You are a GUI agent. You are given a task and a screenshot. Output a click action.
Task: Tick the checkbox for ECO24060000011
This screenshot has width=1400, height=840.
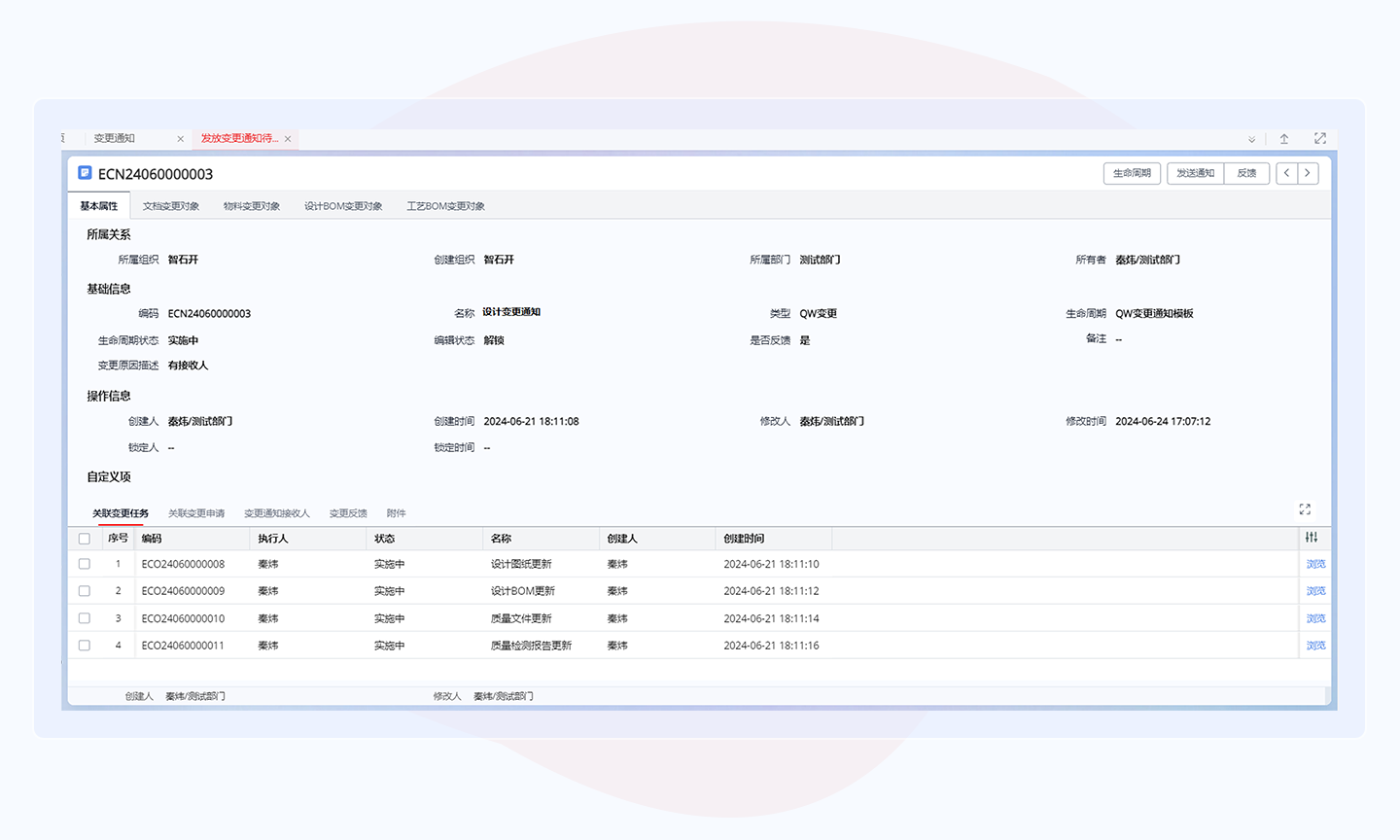tap(85, 646)
